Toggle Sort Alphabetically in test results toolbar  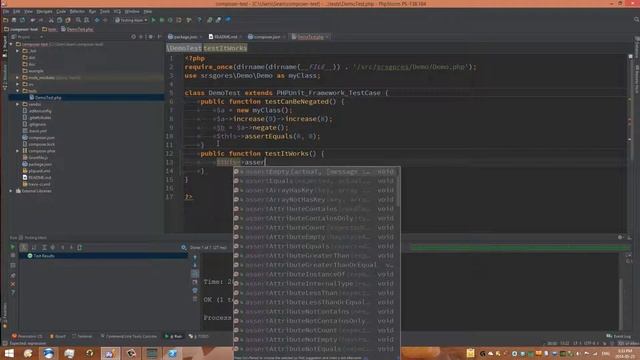pyautogui.click(x=34, y=247)
